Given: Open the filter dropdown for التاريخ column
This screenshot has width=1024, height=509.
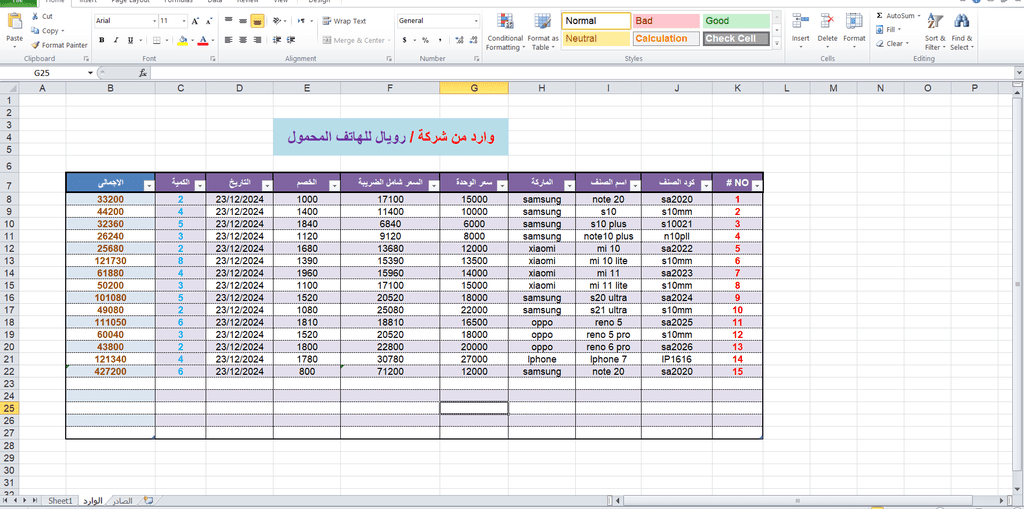Looking at the screenshot, I should [266, 186].
